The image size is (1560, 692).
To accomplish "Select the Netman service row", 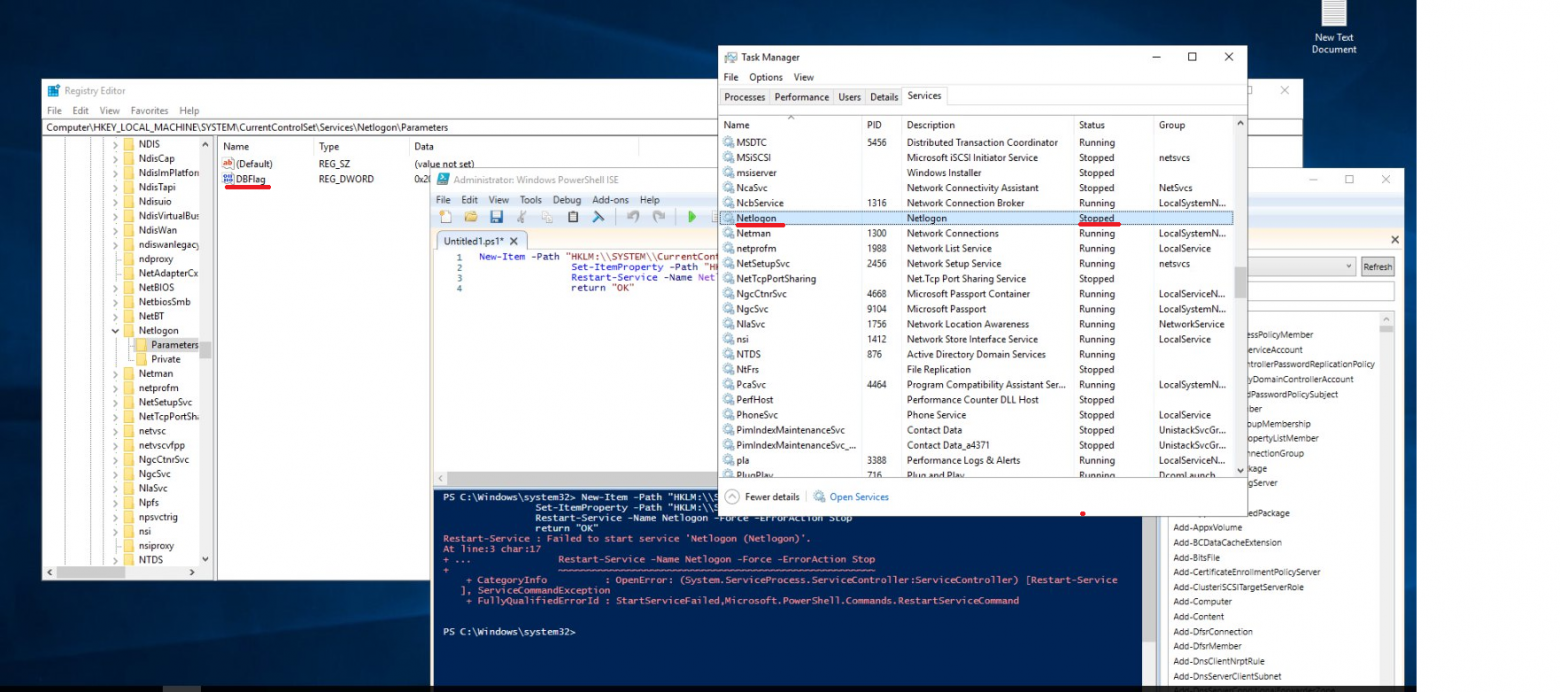I will (x=977, y=233).
